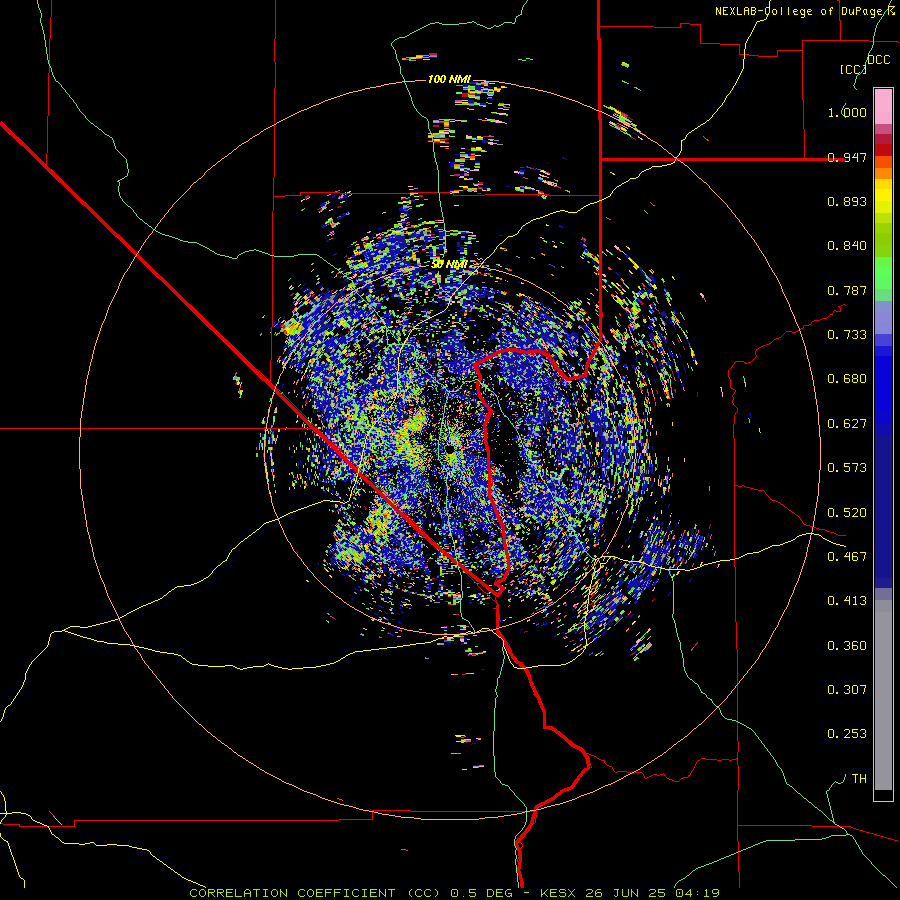Click the [CC] legend heading
This screenshot has width=900, height=900.
point(854,69)
